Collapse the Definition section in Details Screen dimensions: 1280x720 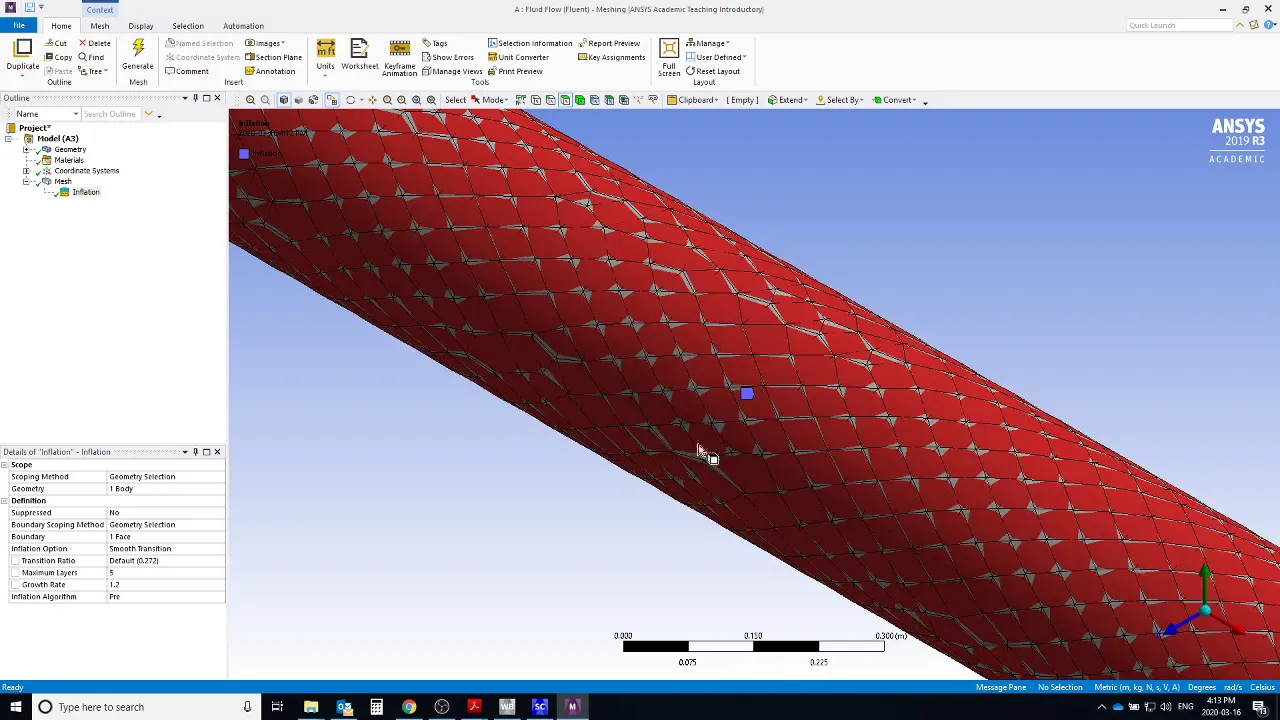point(5,501)
